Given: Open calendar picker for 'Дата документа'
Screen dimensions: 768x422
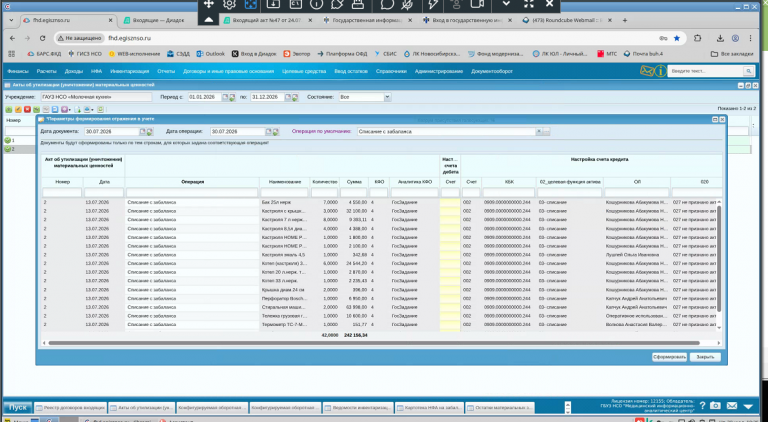Looking at the screenshot, I should click(143, 132).
